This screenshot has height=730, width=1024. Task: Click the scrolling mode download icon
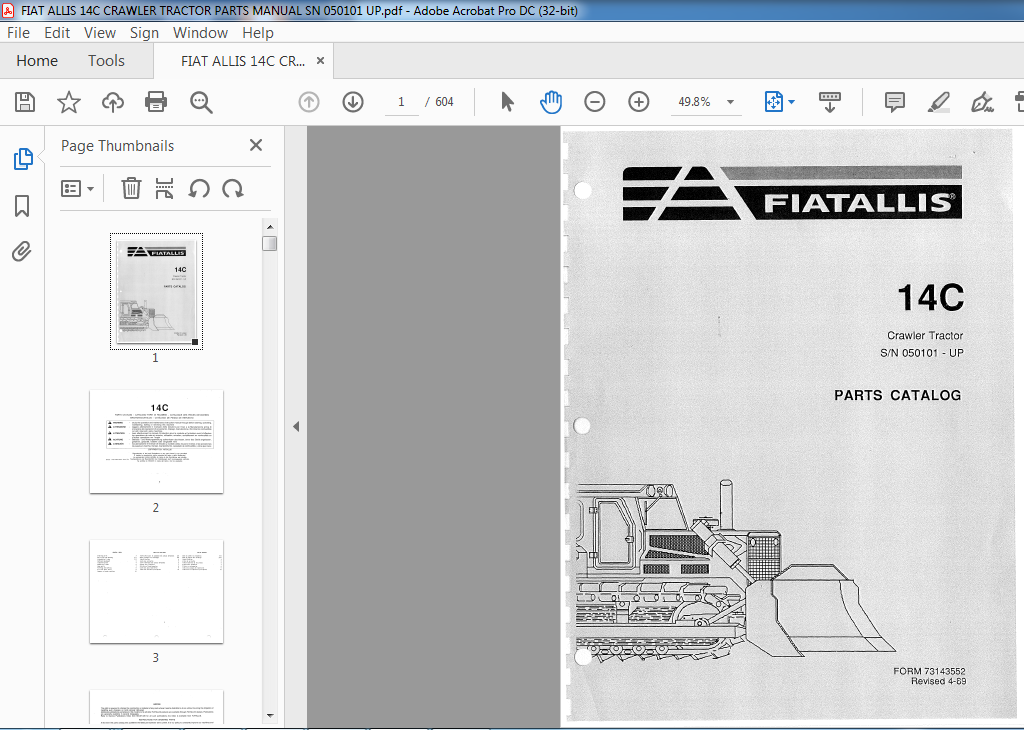coord(829,102)
